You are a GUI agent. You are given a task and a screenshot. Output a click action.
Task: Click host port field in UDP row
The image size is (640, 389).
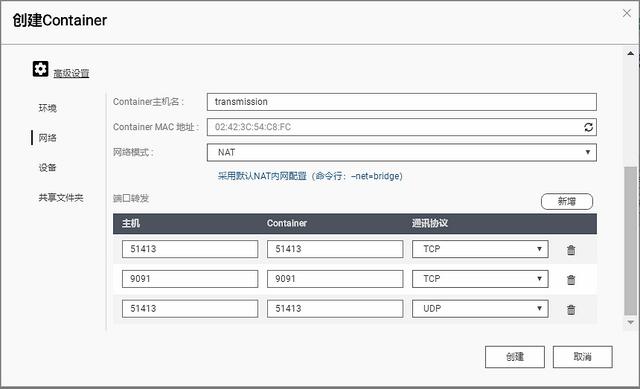pos(190,309)
